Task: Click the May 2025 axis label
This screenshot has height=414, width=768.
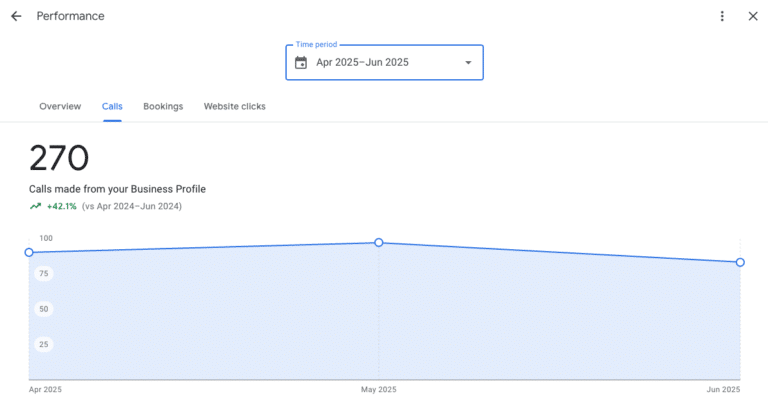Action: click(x=379, y=389)
